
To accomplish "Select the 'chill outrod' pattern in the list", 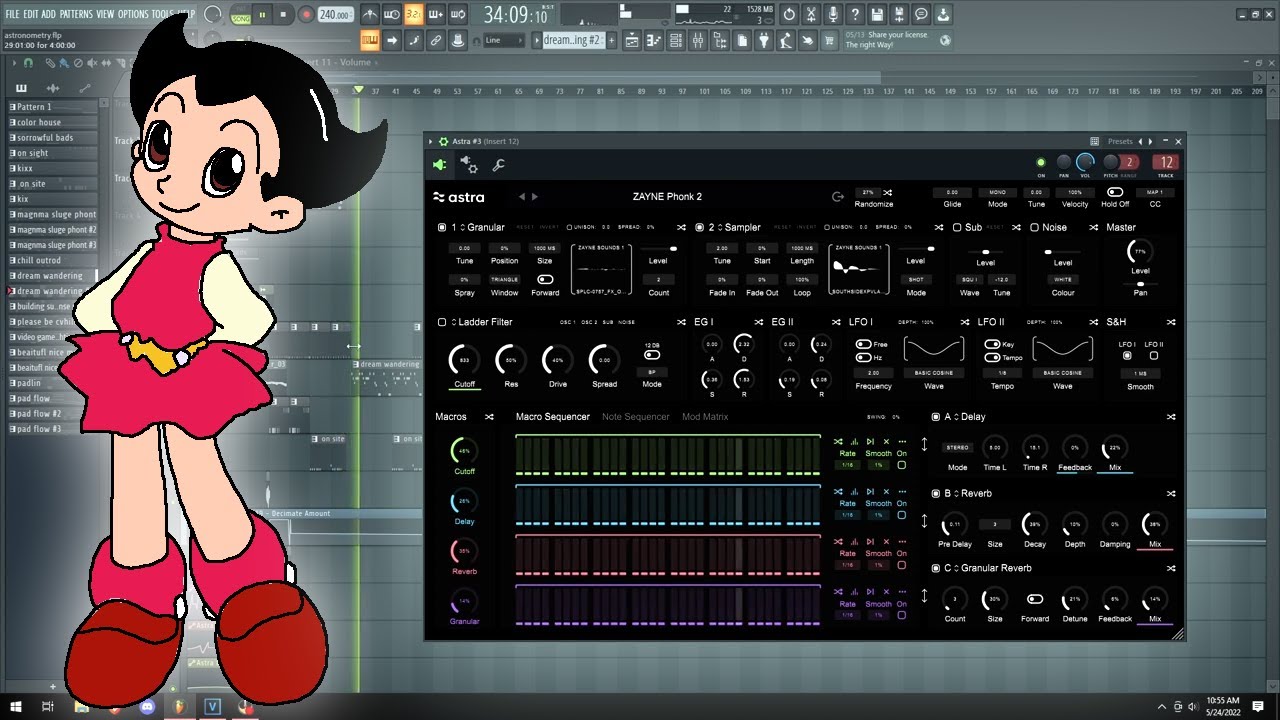I will click(x=53, y=260).
